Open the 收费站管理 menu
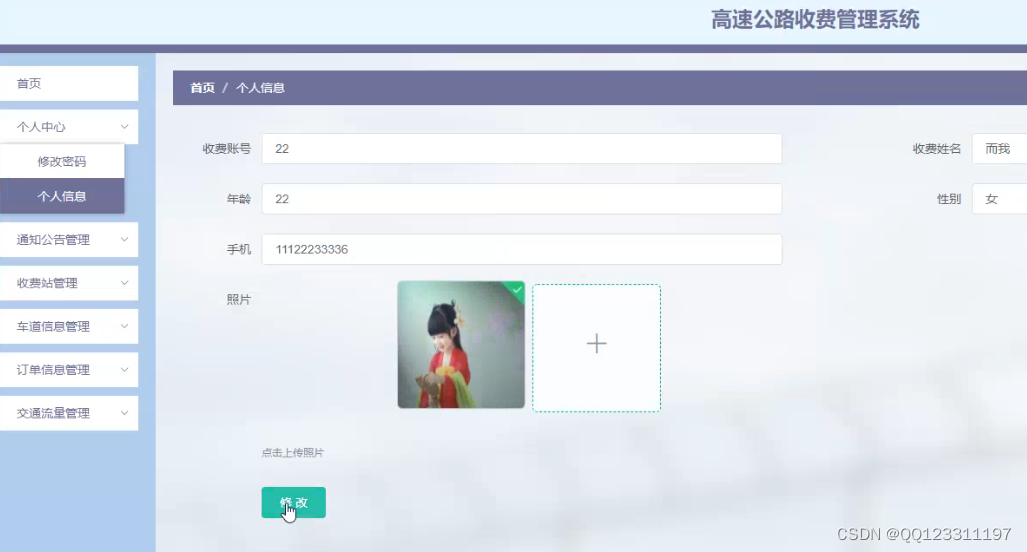The width and height of the screenshot is (1027, 552). click(69, 283)
